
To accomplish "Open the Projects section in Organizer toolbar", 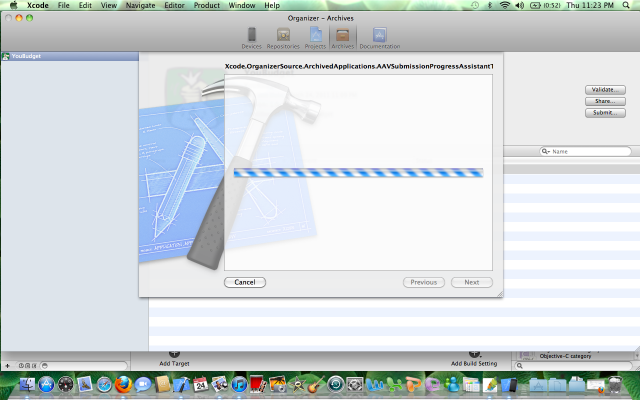I will point(315,38).
